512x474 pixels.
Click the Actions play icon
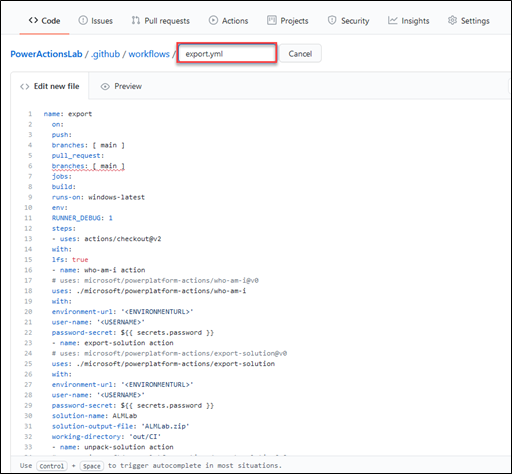213,20
